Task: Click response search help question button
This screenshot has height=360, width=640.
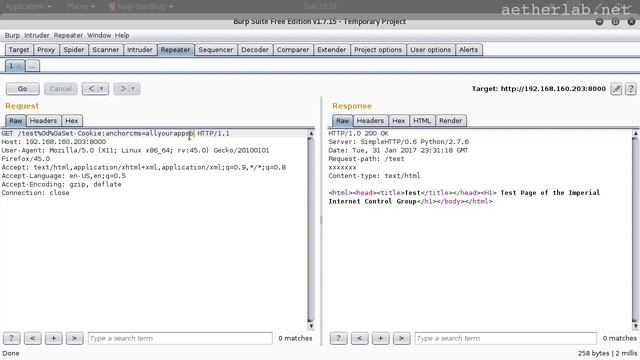Action: 338,338
